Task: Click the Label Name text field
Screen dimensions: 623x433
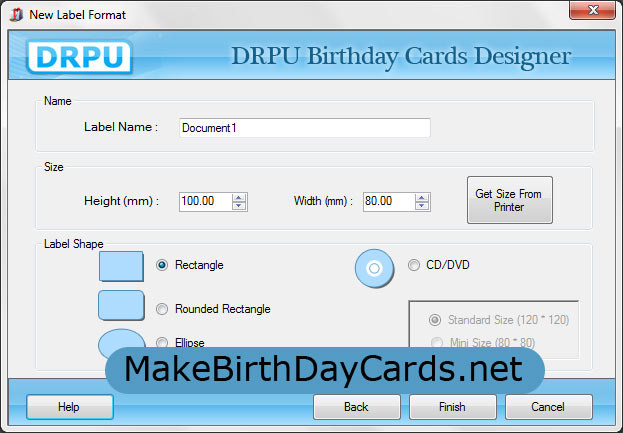Action: pyautogui.click(x=305, y=128)
